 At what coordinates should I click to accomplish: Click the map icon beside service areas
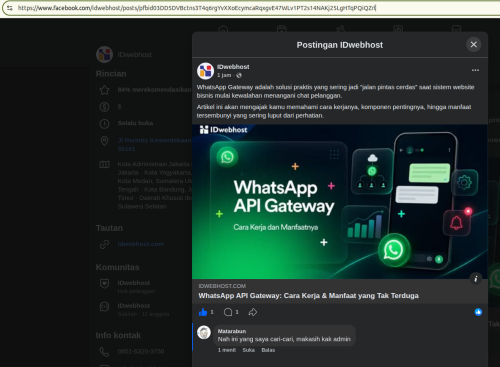[104, 164]
